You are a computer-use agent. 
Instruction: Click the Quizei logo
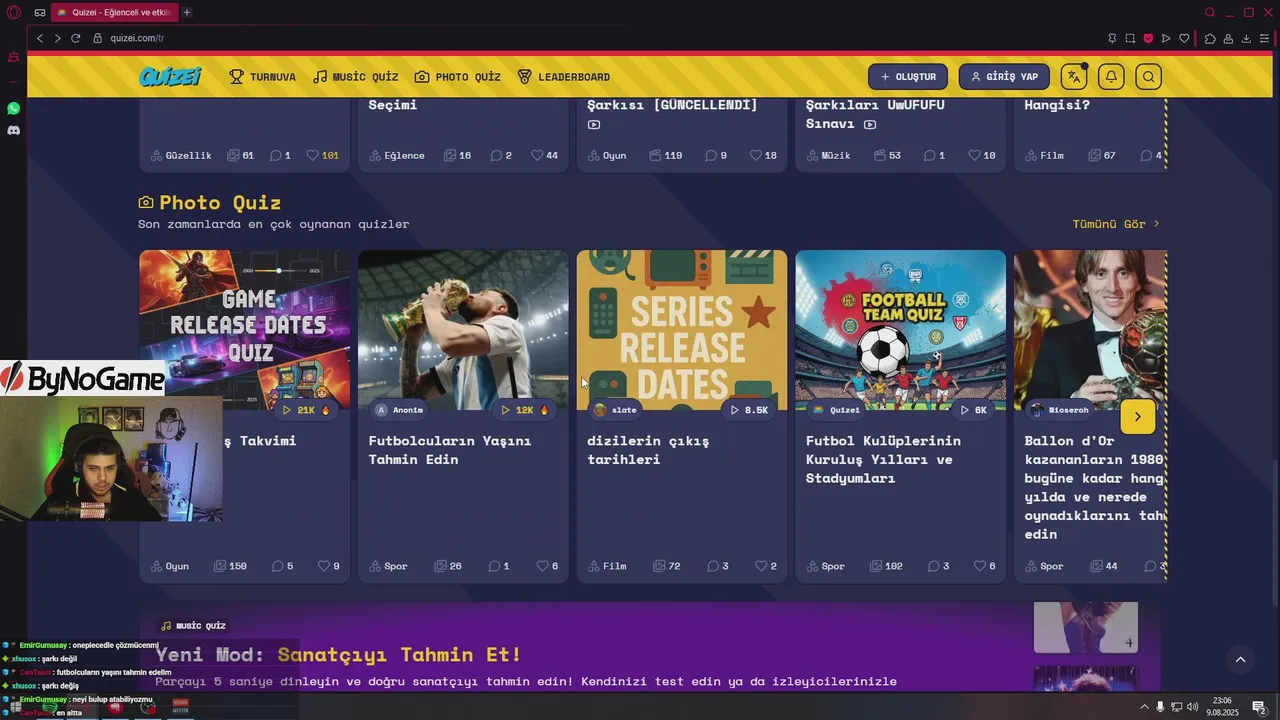[x=170, y=76]
